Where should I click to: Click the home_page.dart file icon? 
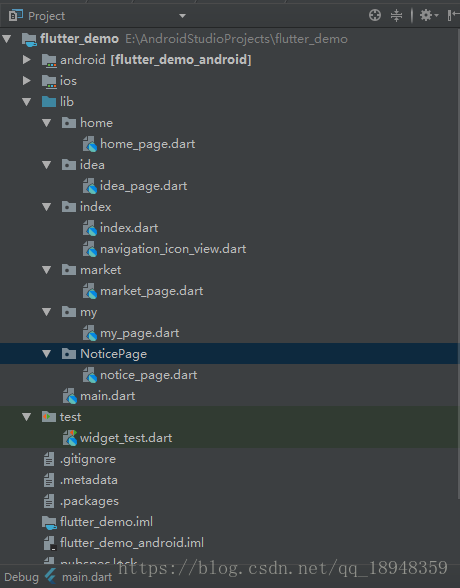[x=90, y=144]
